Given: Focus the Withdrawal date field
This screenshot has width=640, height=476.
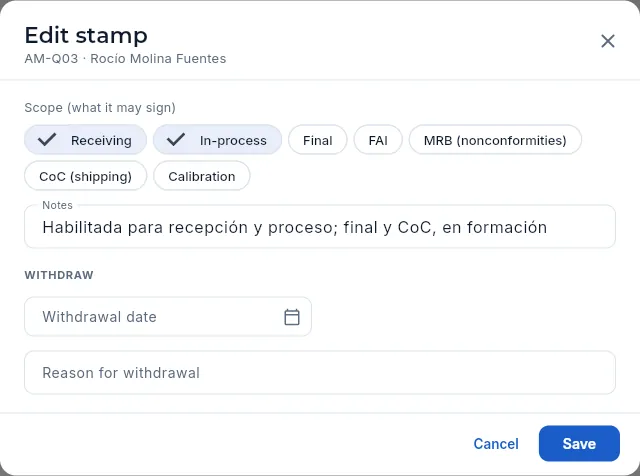Looking at the screenshot, I should (x=168, y=317).
